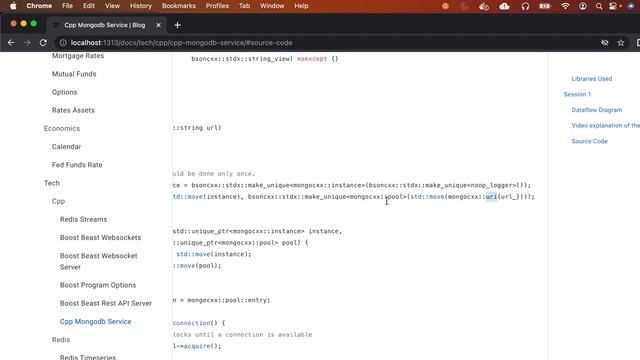Open the Wi-Fi status menu
640x360 pixels.
(x=565, y=6)
